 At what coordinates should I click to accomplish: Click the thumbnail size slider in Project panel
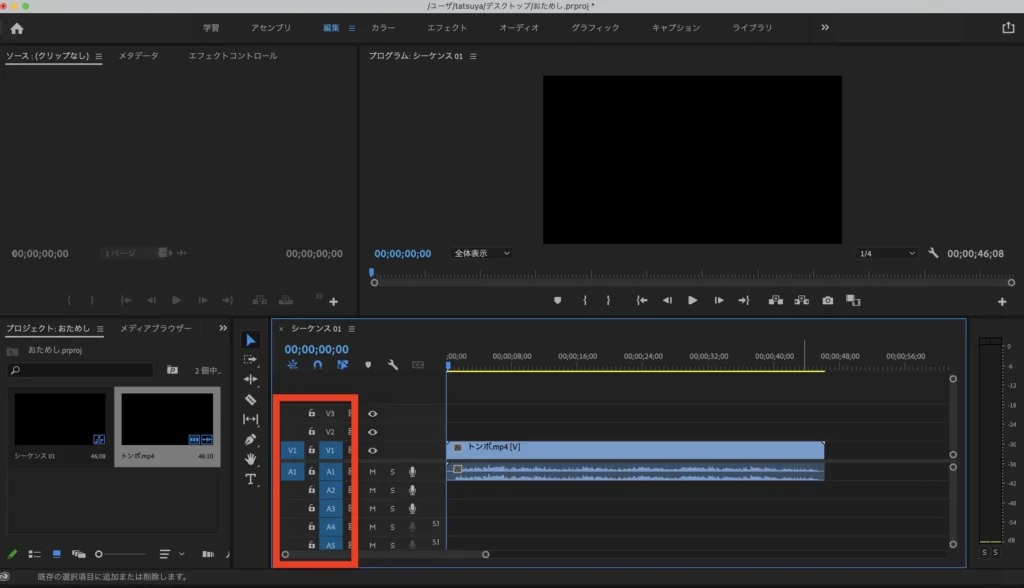99,554
